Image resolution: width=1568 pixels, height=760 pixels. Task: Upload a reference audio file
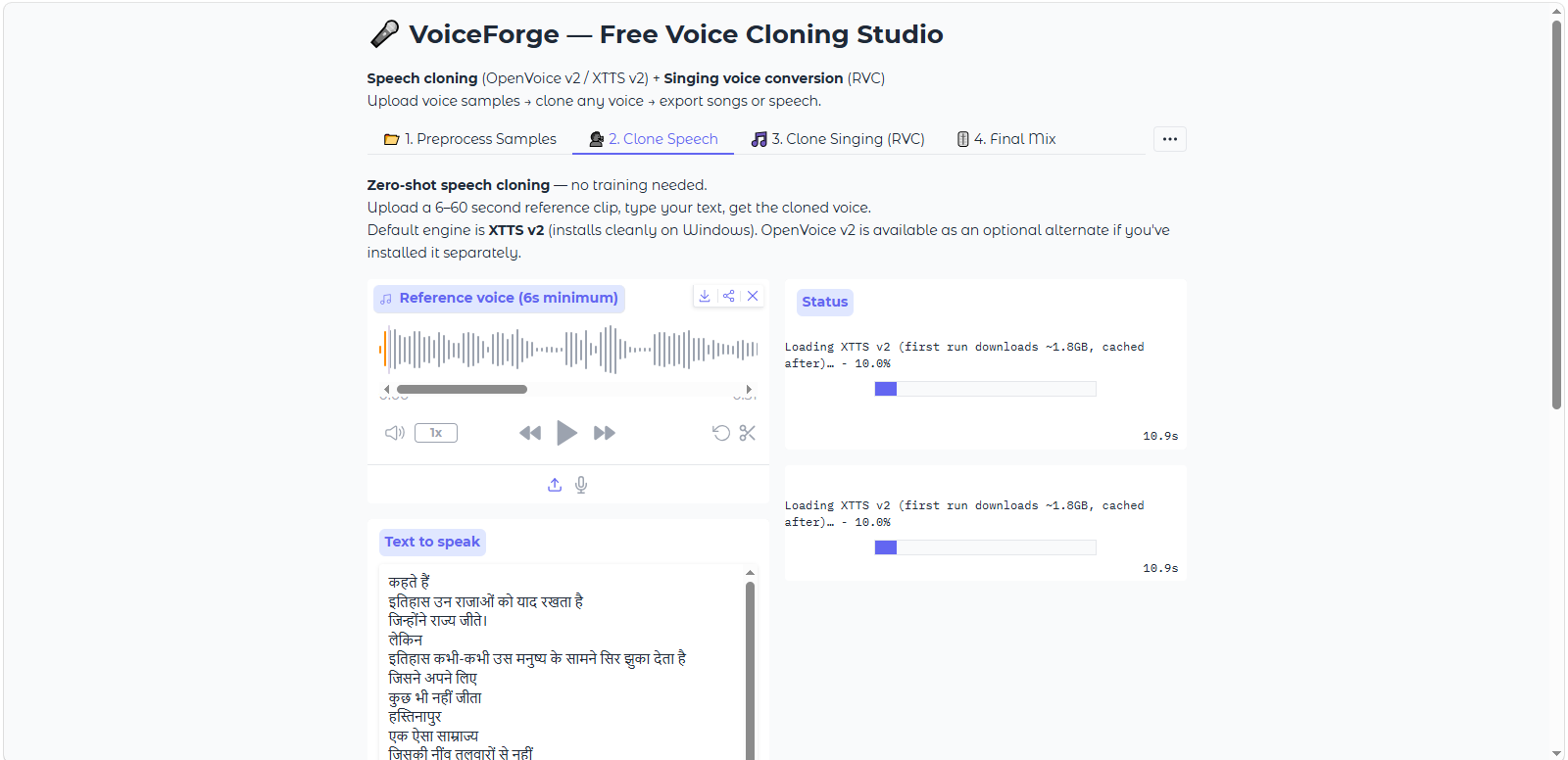(x=555, y=485)
